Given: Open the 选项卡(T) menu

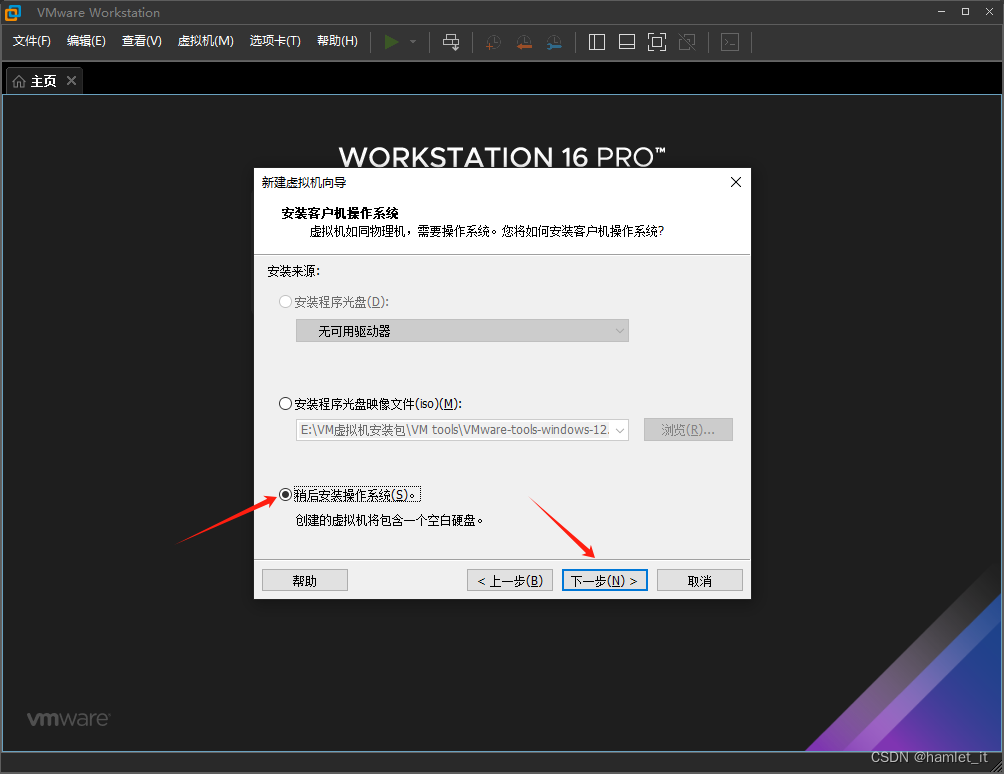Looking at the screenshot, I should tap(275, 41).
